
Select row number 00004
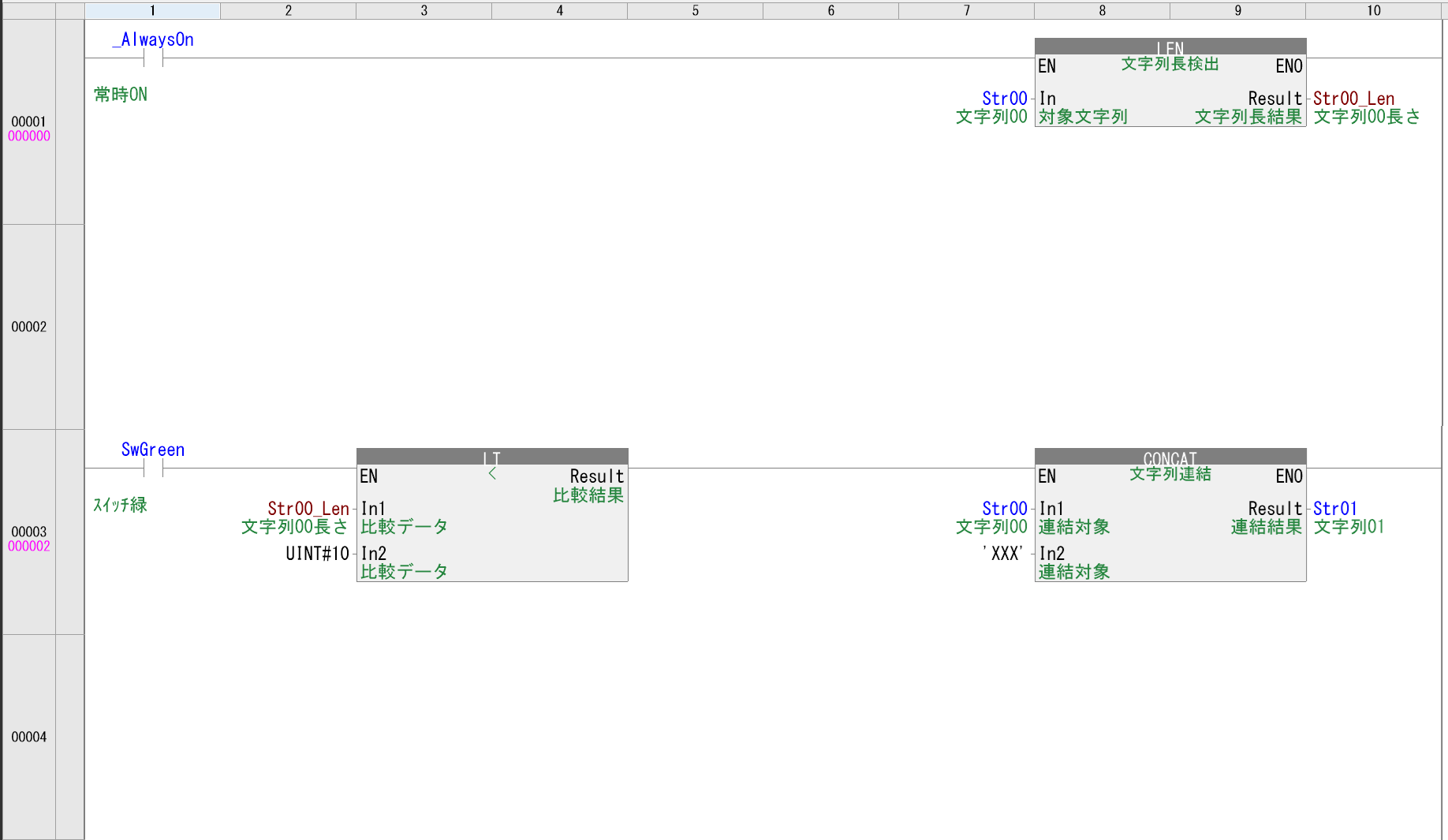tap(28, 737)
